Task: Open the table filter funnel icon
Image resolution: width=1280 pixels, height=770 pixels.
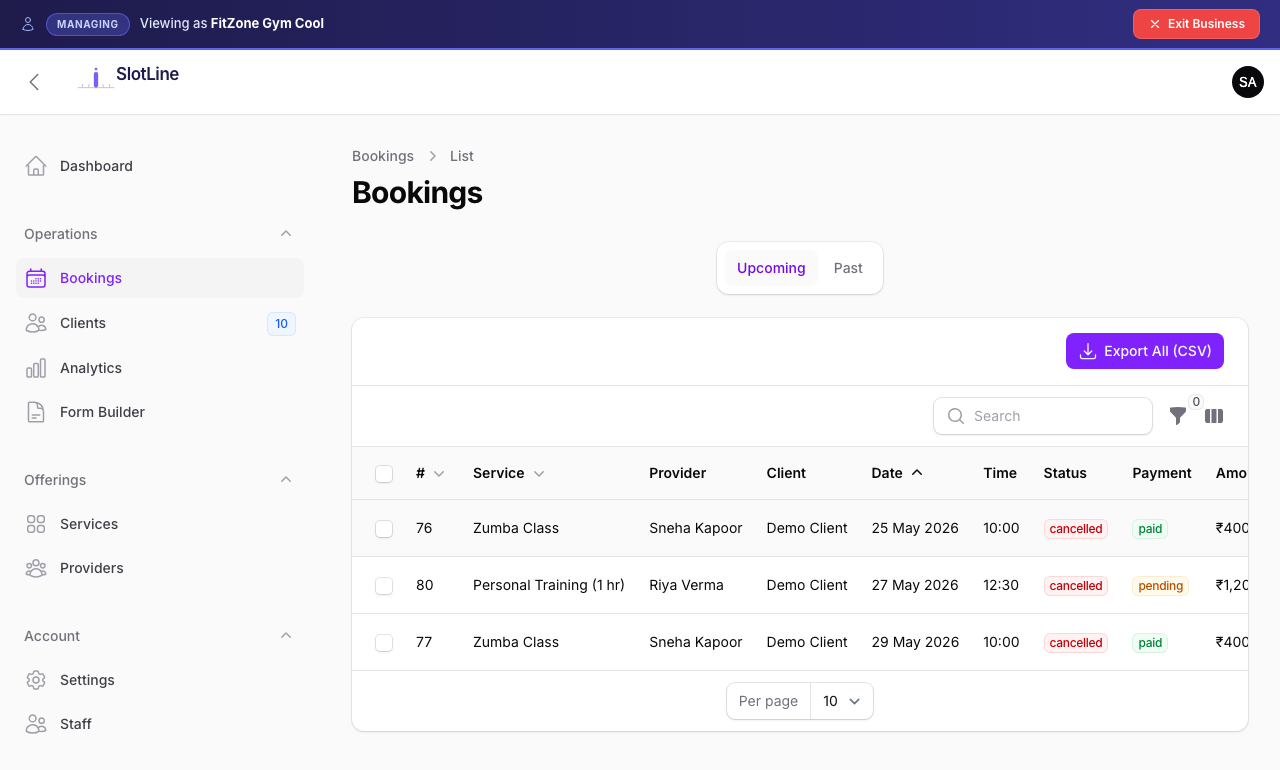Action: pyautogui.click(x=1178, y=416)
